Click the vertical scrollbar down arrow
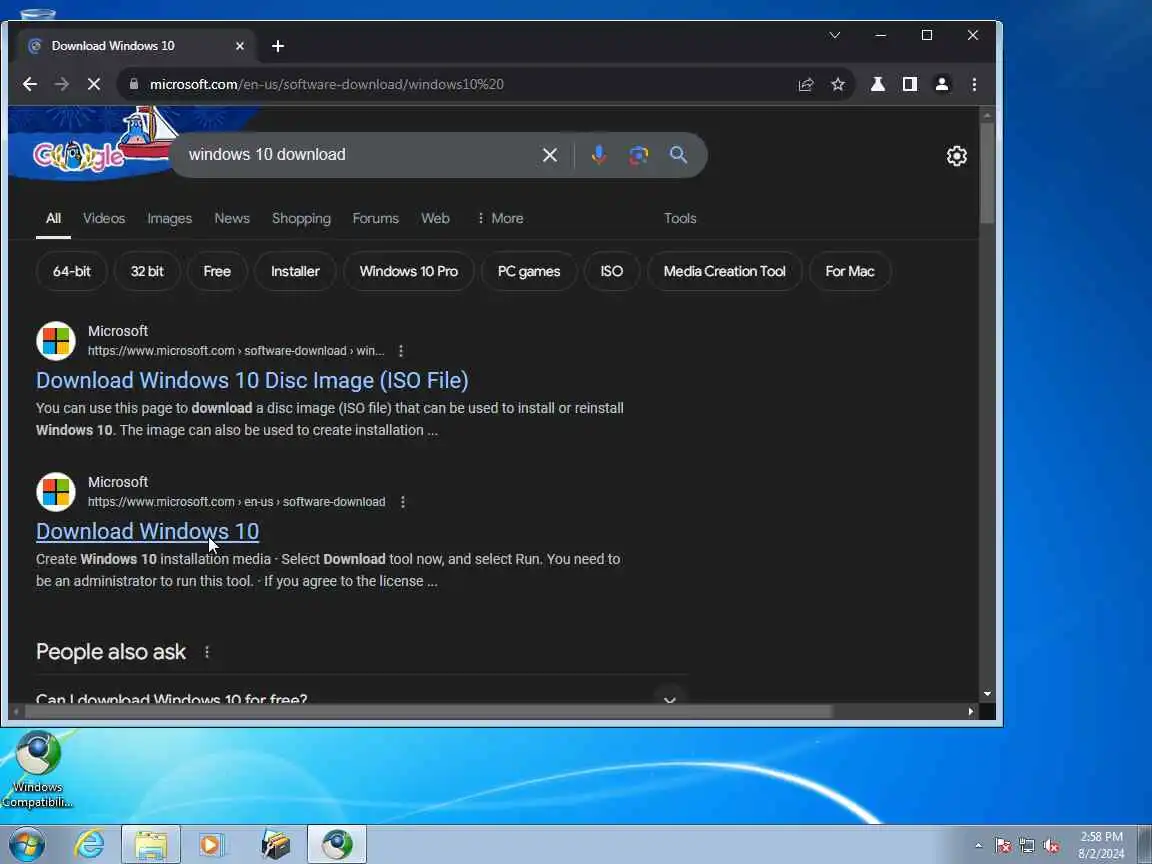 pyautogui.click(x=987, y=694)
